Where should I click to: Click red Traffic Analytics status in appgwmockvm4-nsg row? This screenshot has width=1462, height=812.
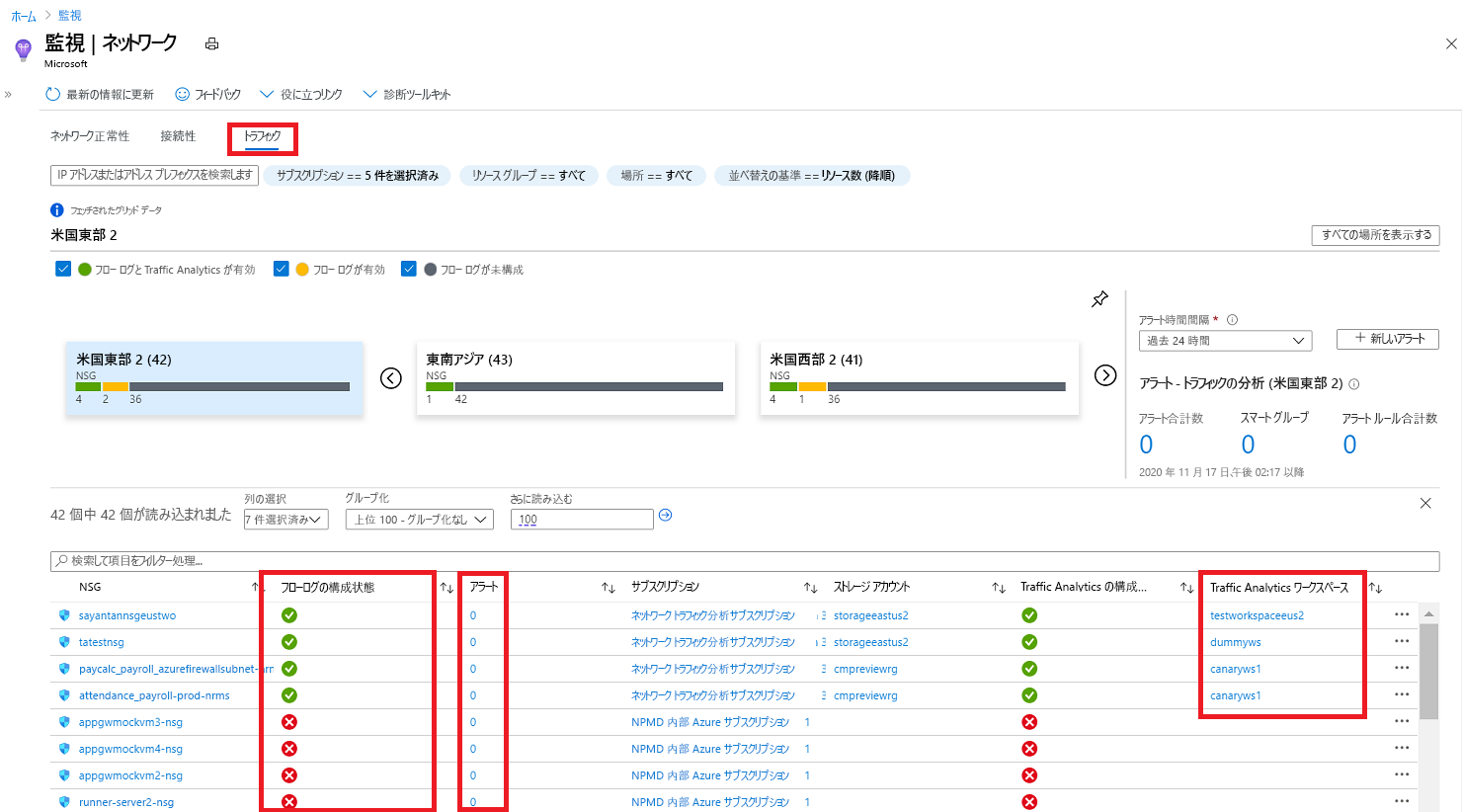click(x=1029, y=749)
